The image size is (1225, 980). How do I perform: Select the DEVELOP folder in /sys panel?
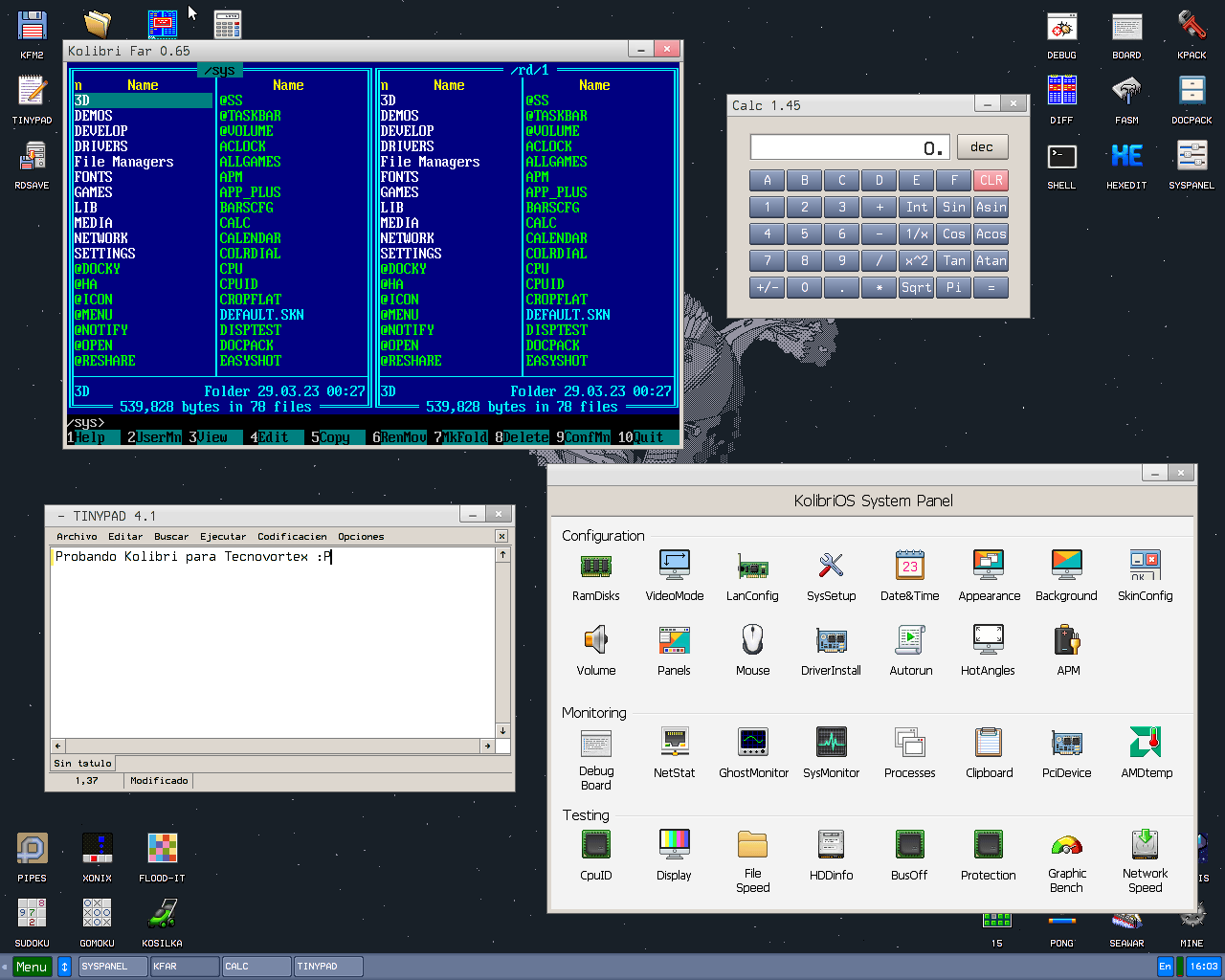[x=101, y=131]
